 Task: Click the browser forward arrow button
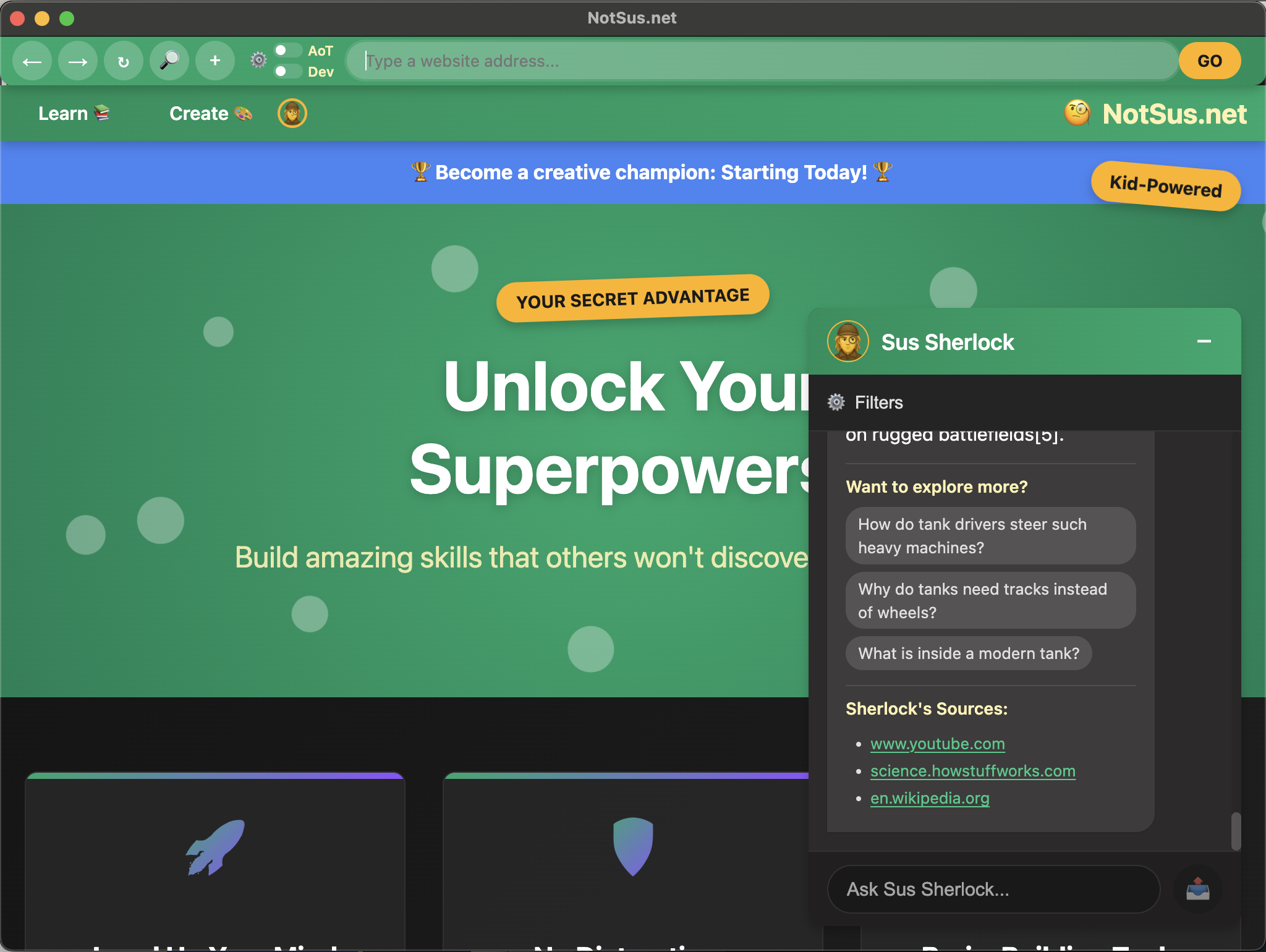[x=78, y=61]
